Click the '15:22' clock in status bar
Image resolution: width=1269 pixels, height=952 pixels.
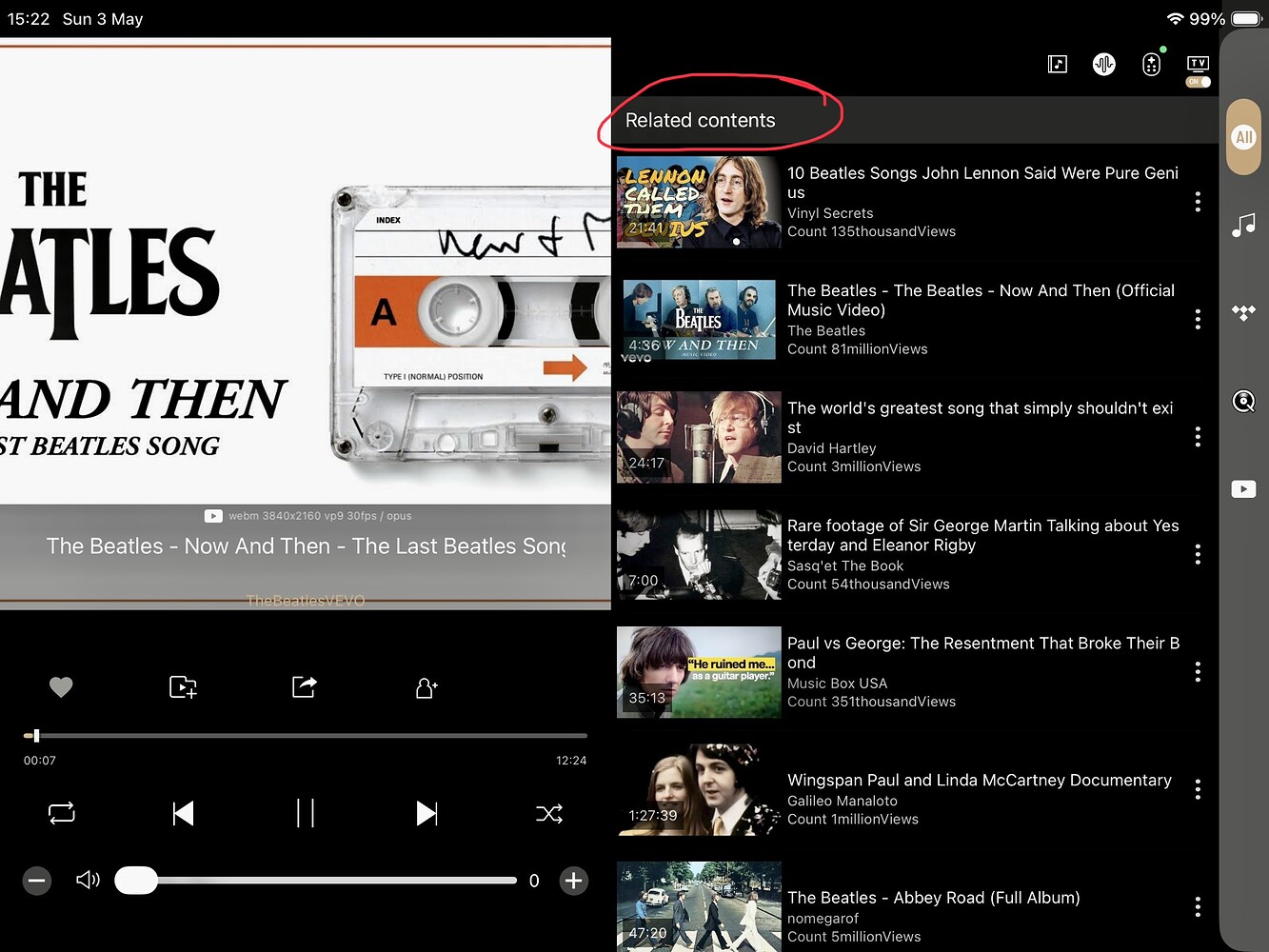[x=29, y=19]
